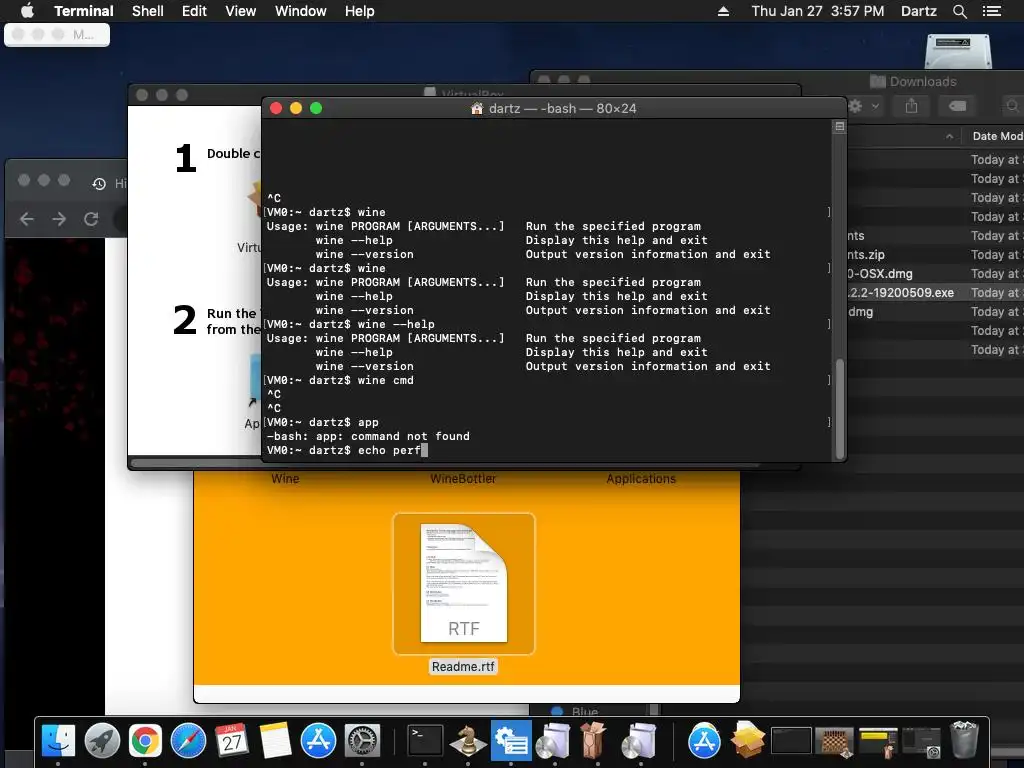Screen dimensions: 1024x768
Task: Click the Share button in Downloads window
Action: point(912,106)
